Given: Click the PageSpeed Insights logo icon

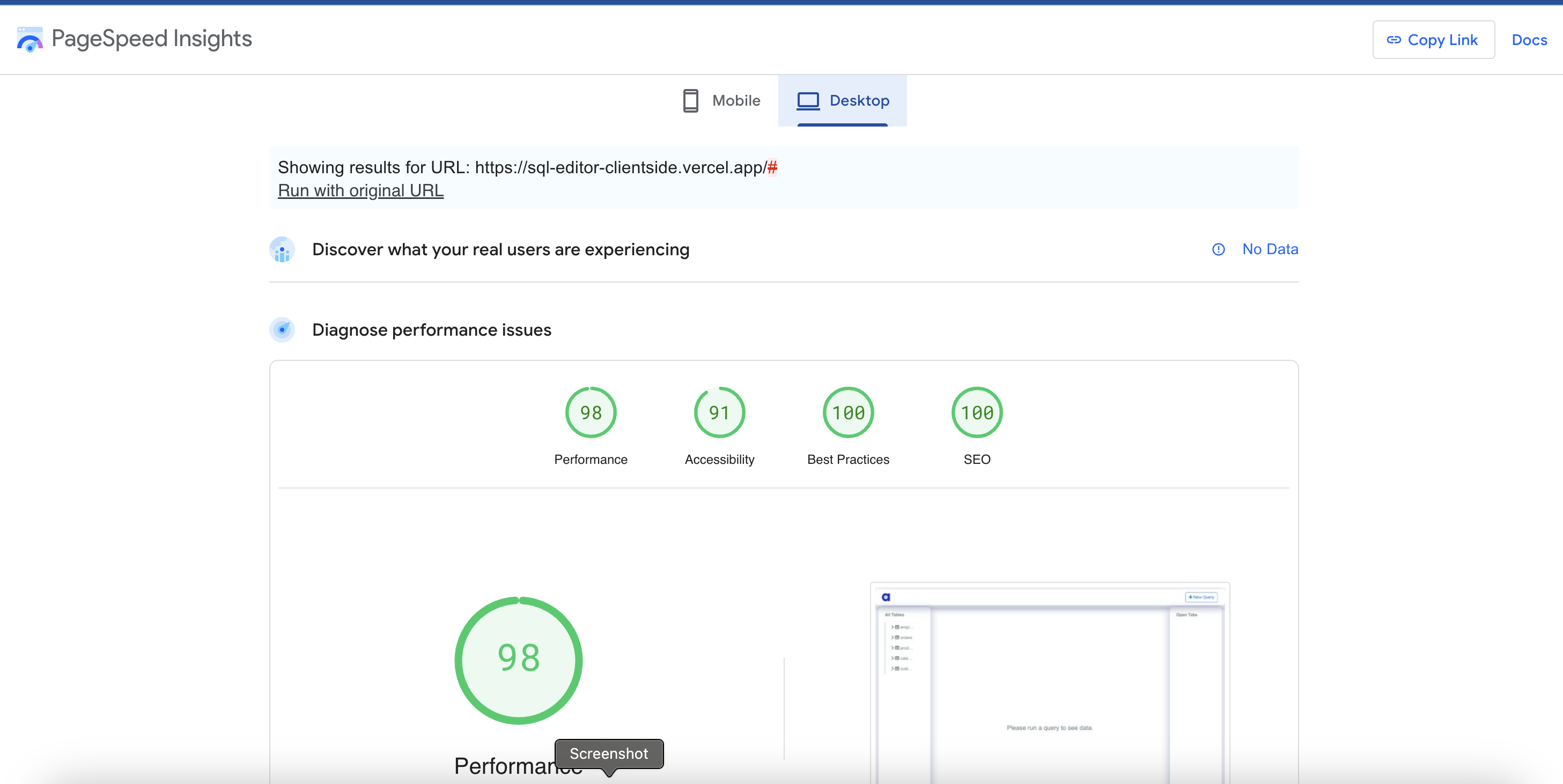Looking at the screenshot, I should pyautogui.click(x=29, y=40).
